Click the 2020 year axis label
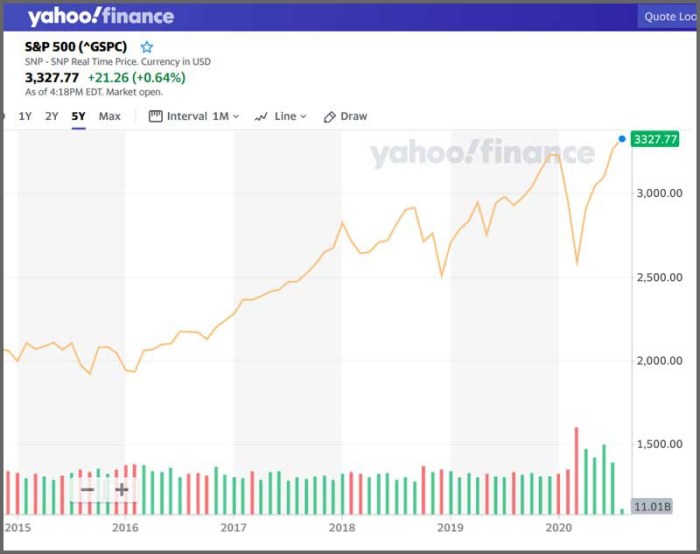The height and width of the screenshot is (554, 700). point(557,527)
